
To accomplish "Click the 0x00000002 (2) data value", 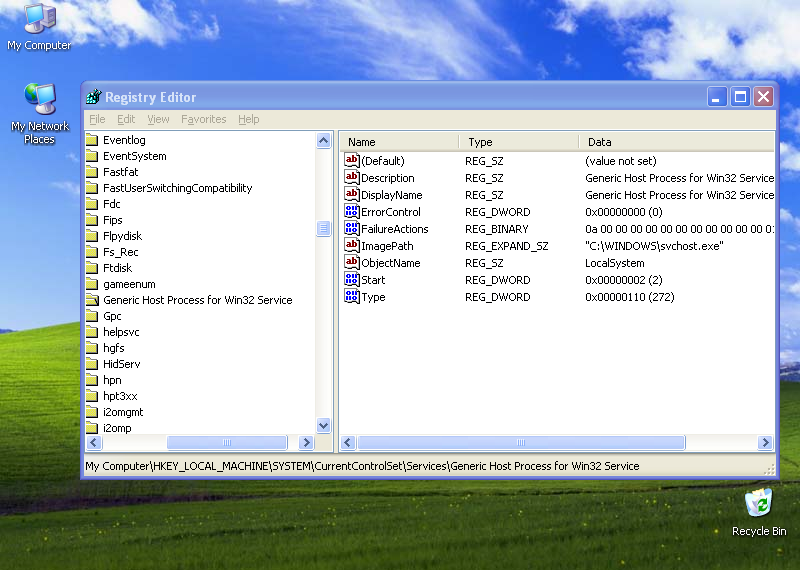I will pyautogui.click(x=623, y=280).
